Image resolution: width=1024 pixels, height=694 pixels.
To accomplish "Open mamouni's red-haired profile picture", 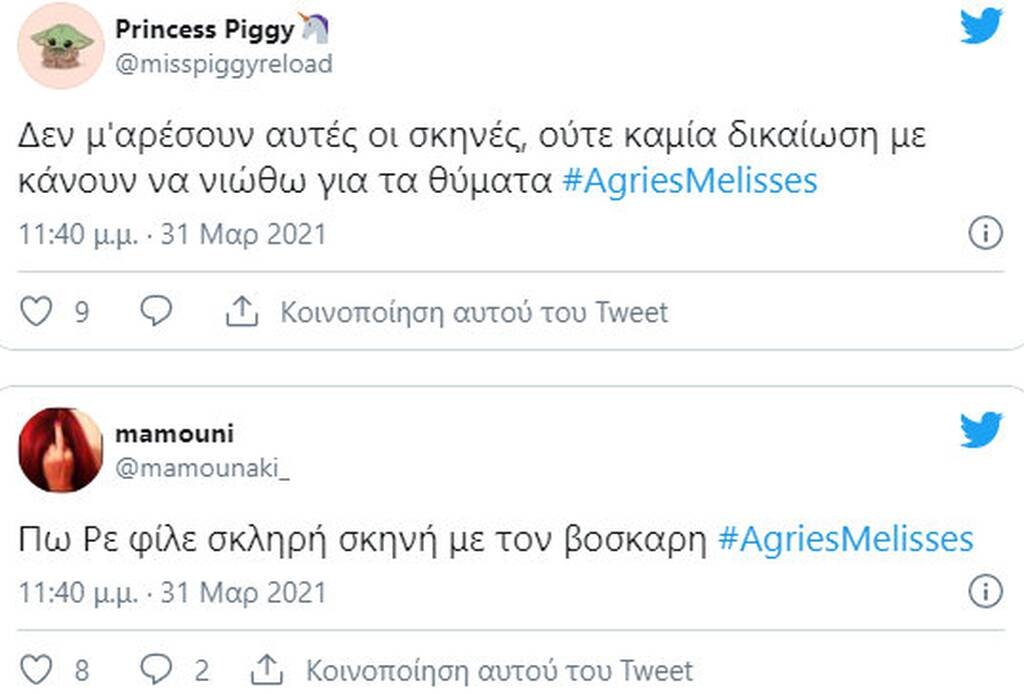I will pos(60,450).
